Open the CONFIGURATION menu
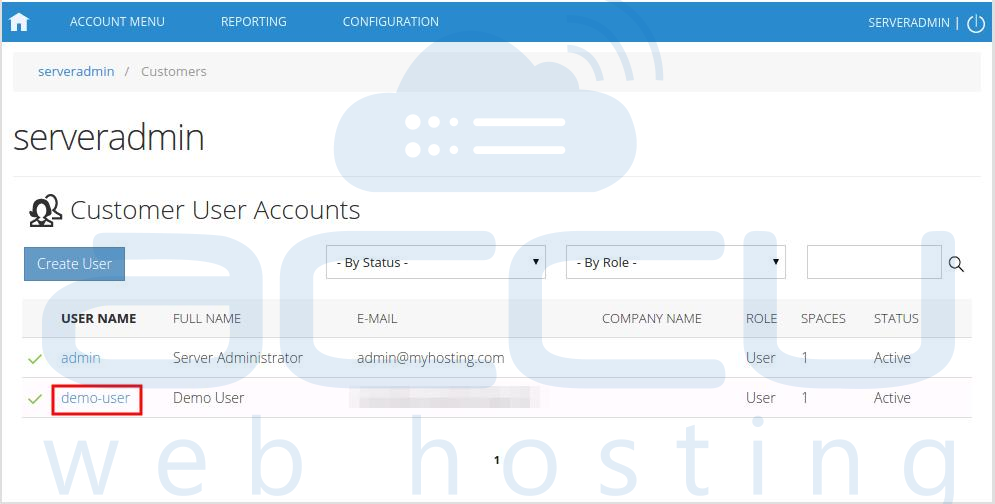Screen dimensions: 995x504 390,22
